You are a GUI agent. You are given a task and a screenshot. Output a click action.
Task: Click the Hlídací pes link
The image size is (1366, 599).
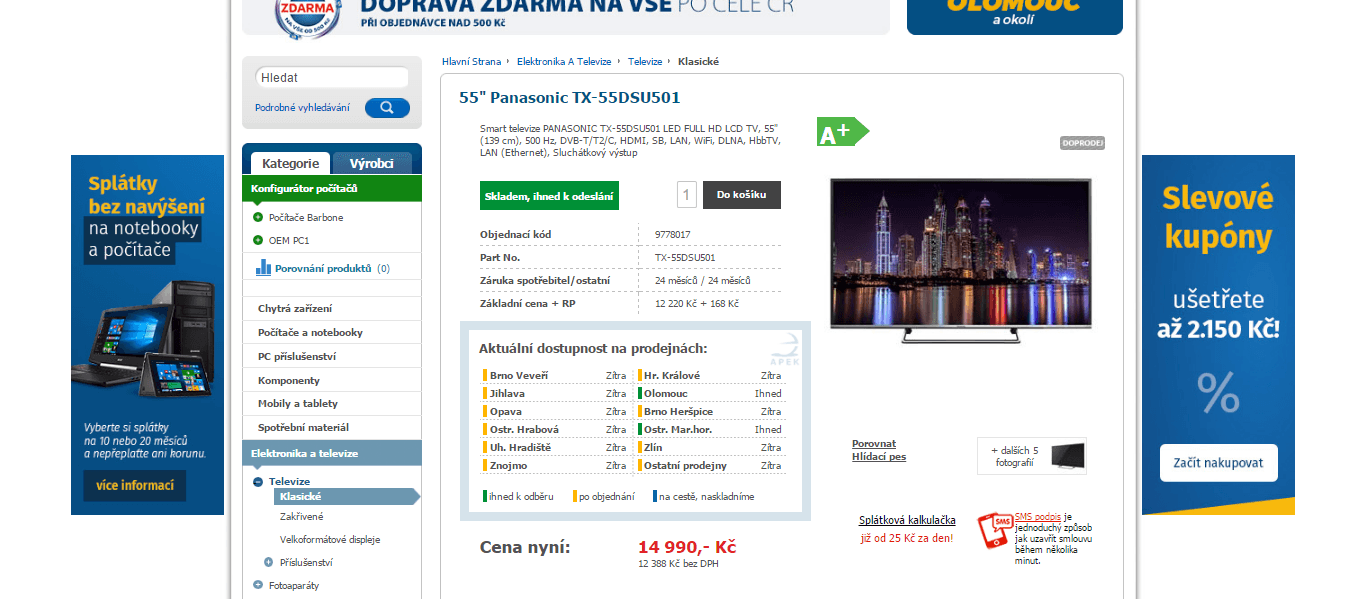tap(879, 457)
